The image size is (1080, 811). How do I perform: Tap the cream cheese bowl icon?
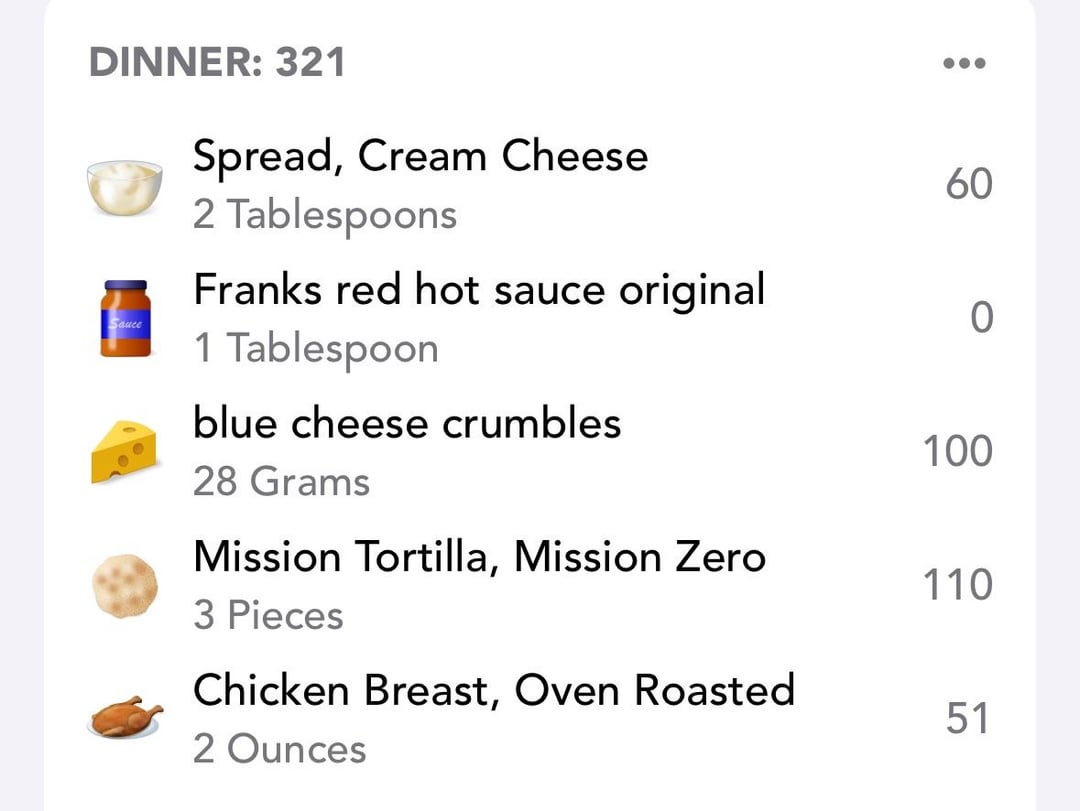point(125,187)
